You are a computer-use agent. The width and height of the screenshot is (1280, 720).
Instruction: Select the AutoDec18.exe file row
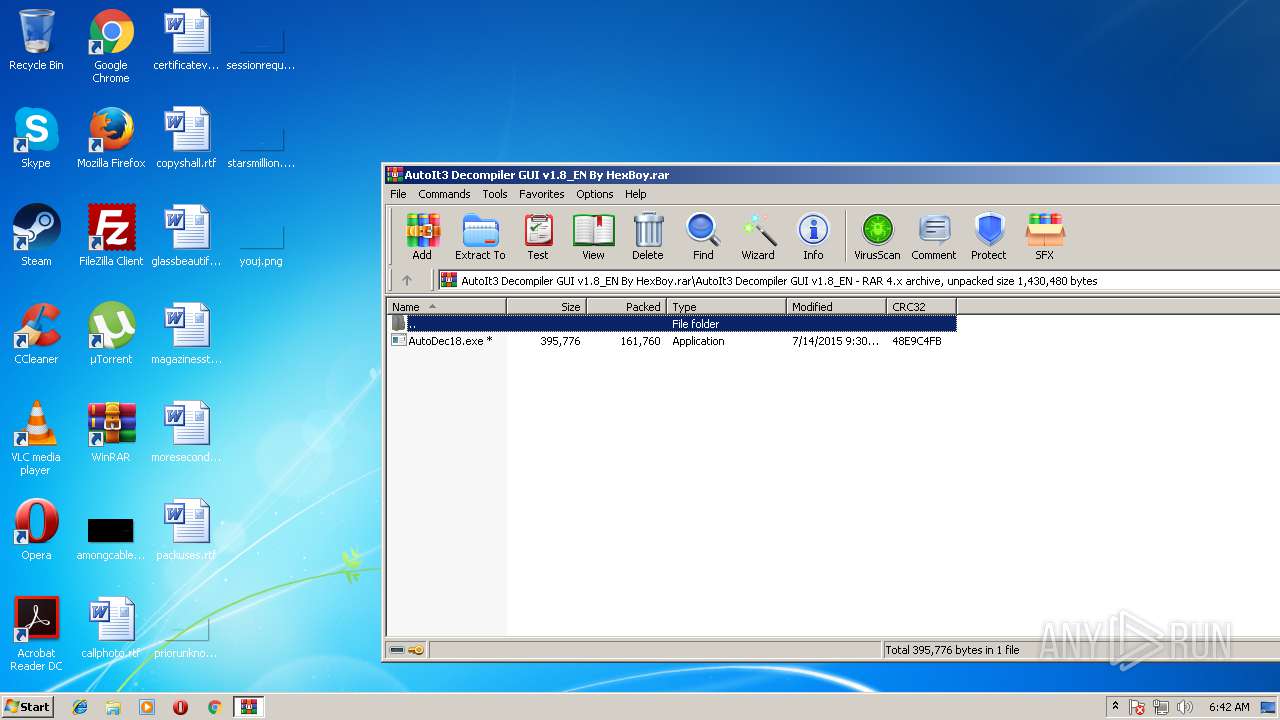coord(671,341)
